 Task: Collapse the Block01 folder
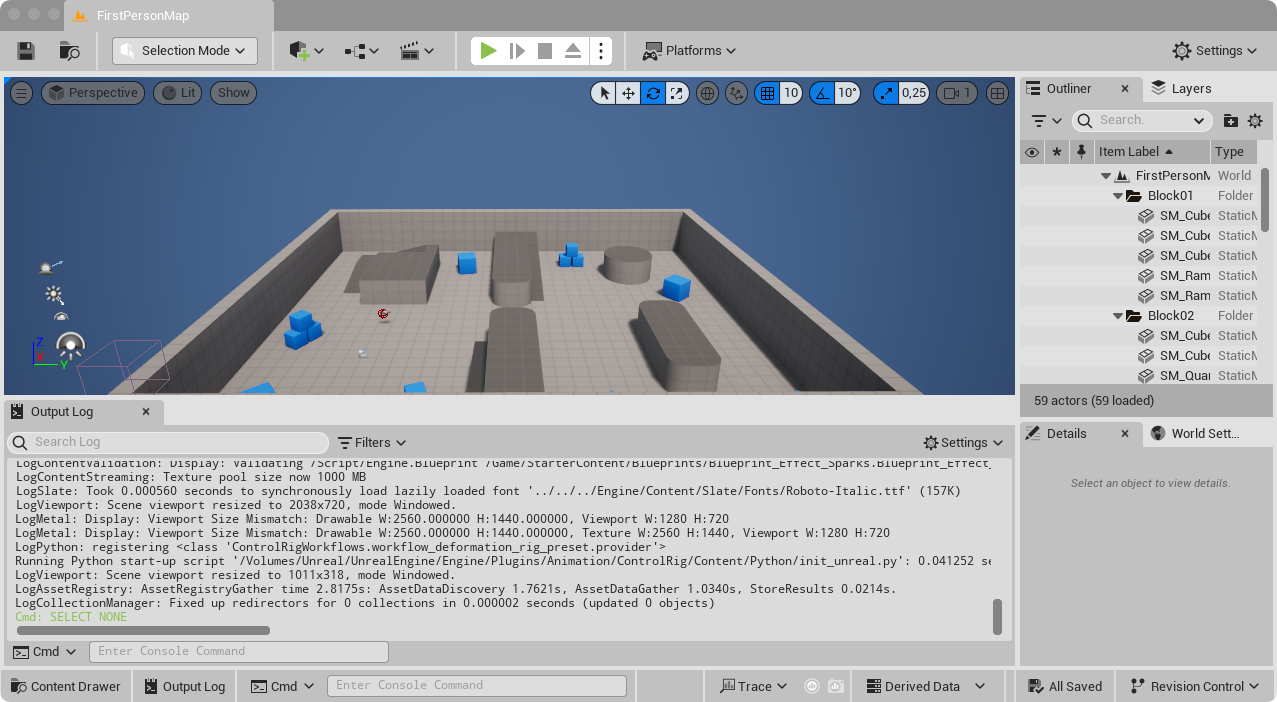1118,196
